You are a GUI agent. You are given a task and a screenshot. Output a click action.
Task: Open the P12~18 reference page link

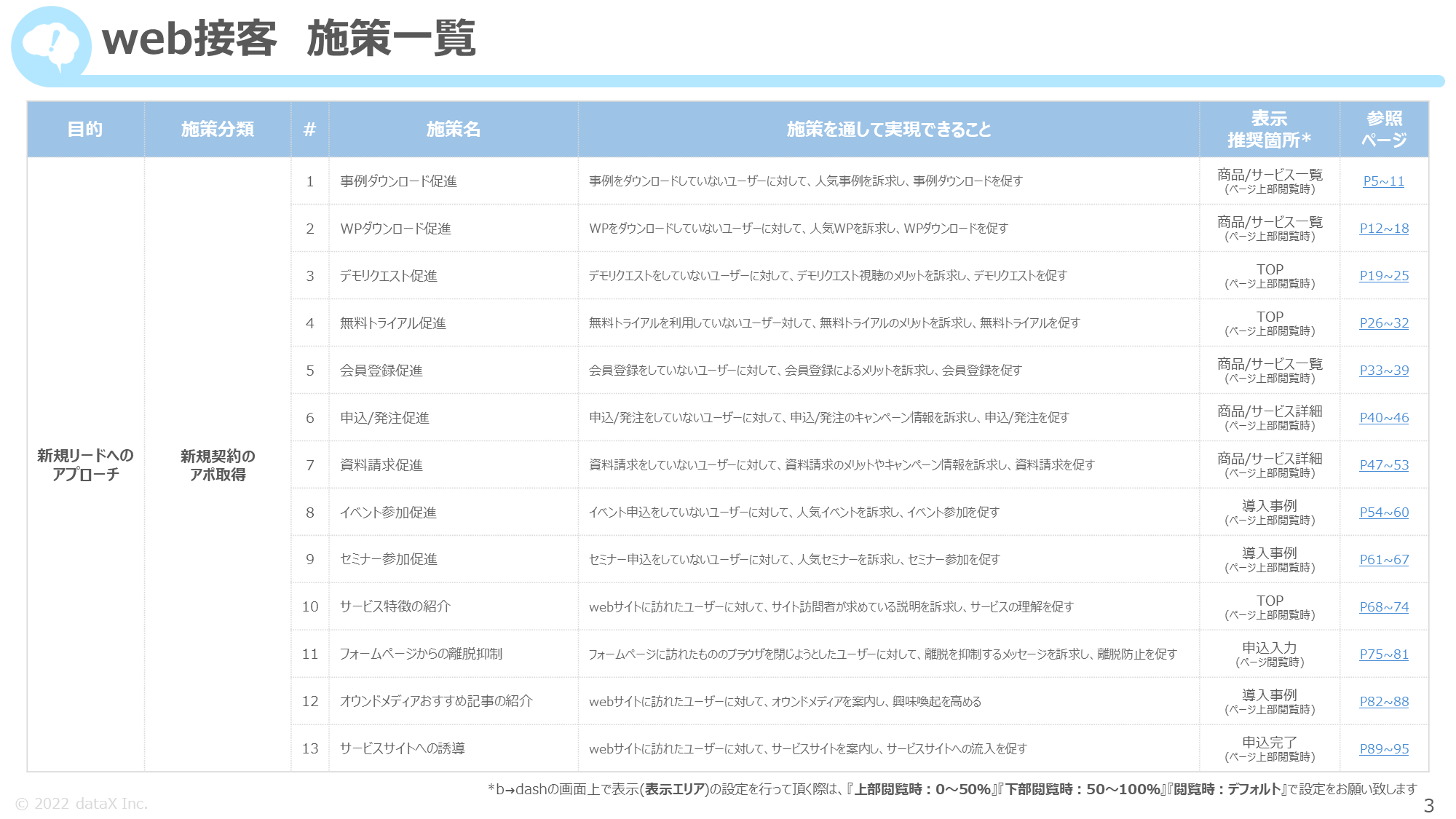1384,229
